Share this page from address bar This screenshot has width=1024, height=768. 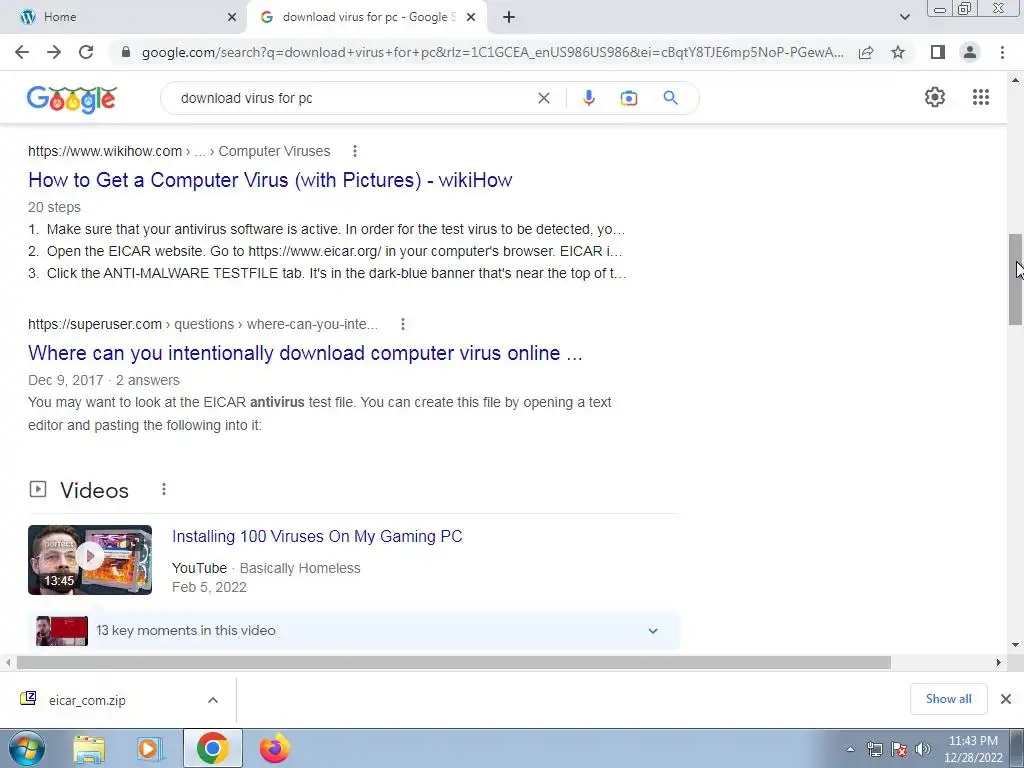tap(866, 52)
